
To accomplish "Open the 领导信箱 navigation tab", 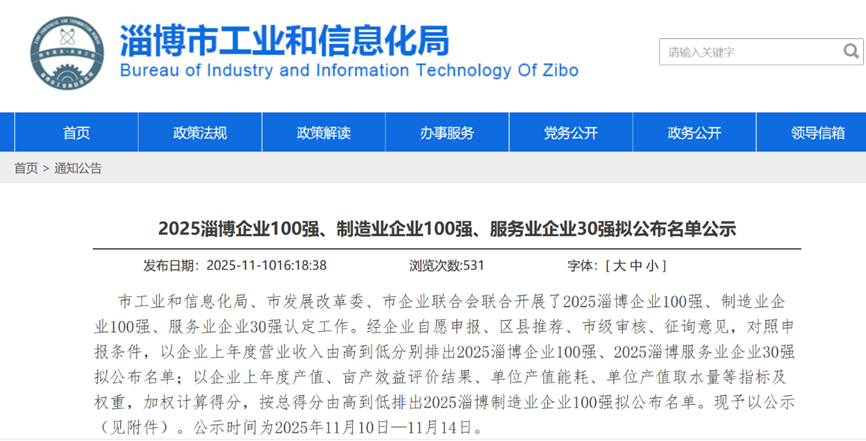I will point(817,133).
